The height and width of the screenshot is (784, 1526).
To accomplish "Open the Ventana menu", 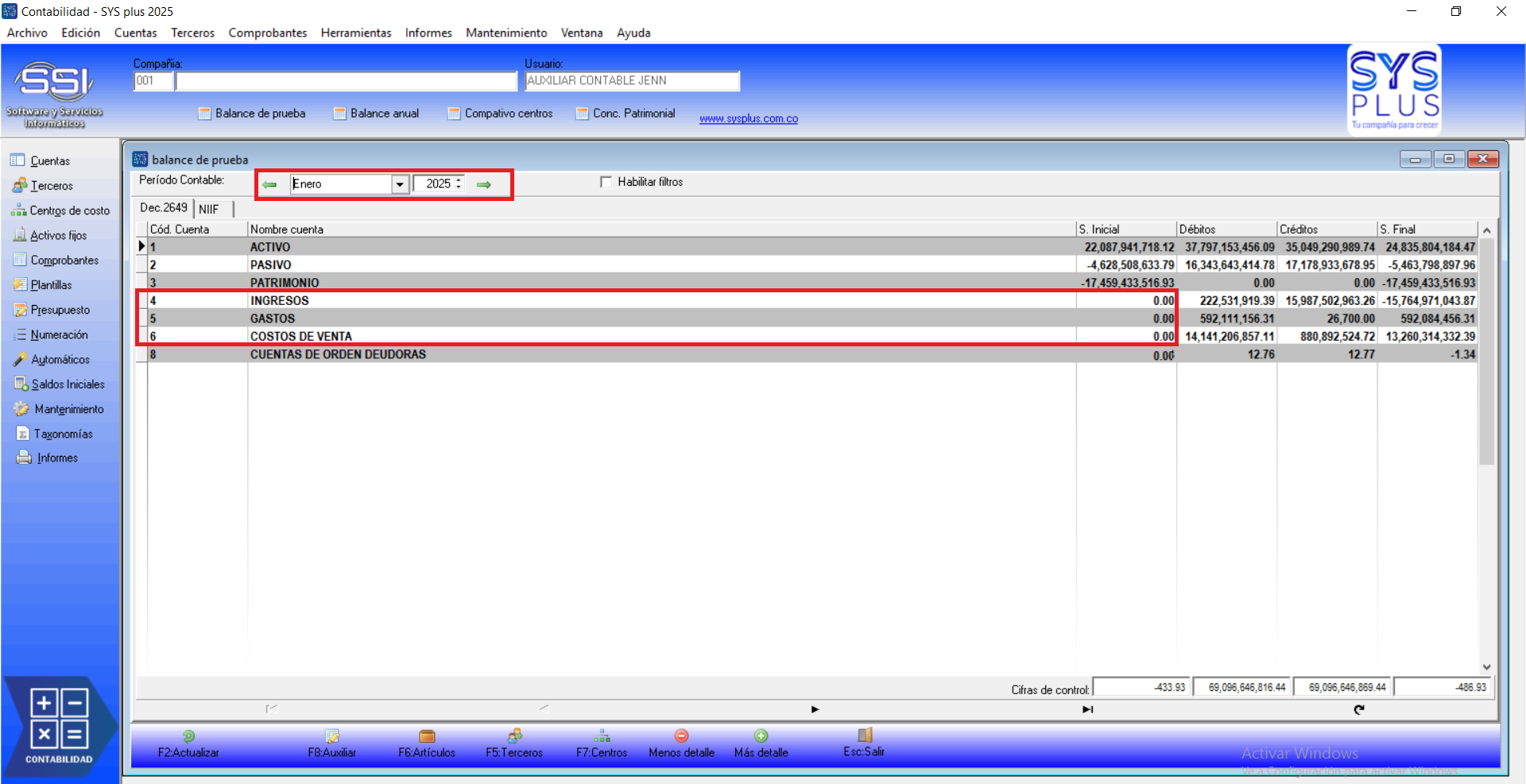I will tap(582, 33).
